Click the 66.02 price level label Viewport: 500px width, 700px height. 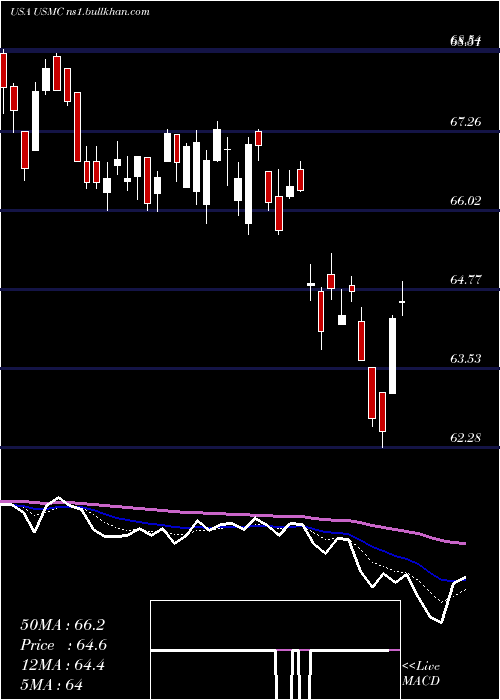pos(466,200)
